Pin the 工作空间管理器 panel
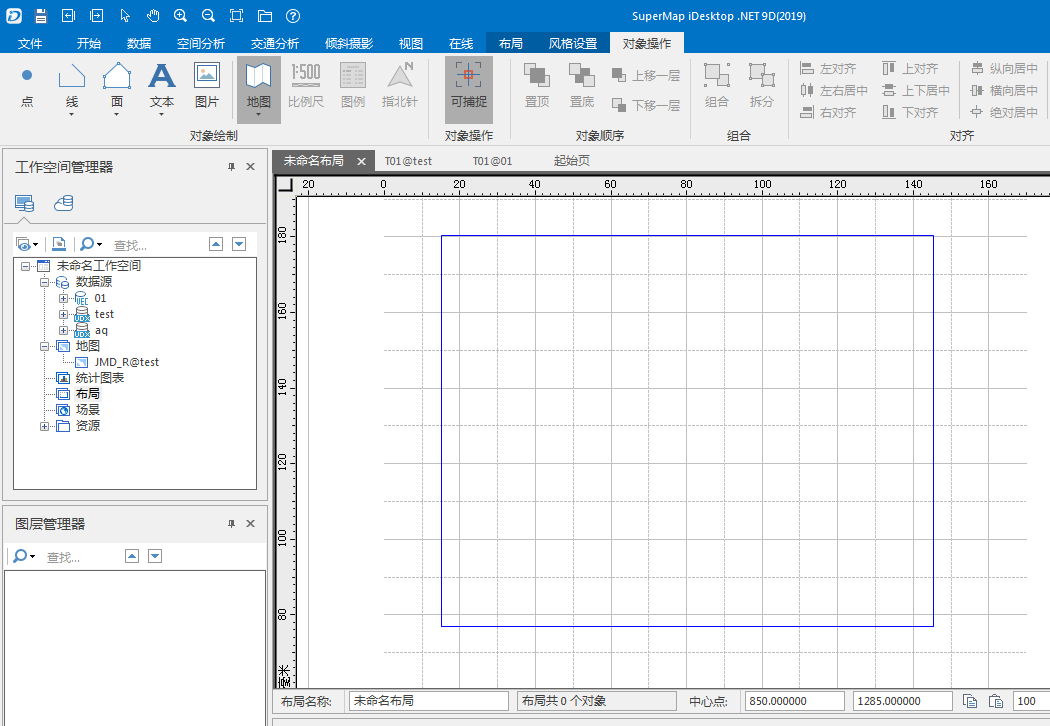 (232, 167)
